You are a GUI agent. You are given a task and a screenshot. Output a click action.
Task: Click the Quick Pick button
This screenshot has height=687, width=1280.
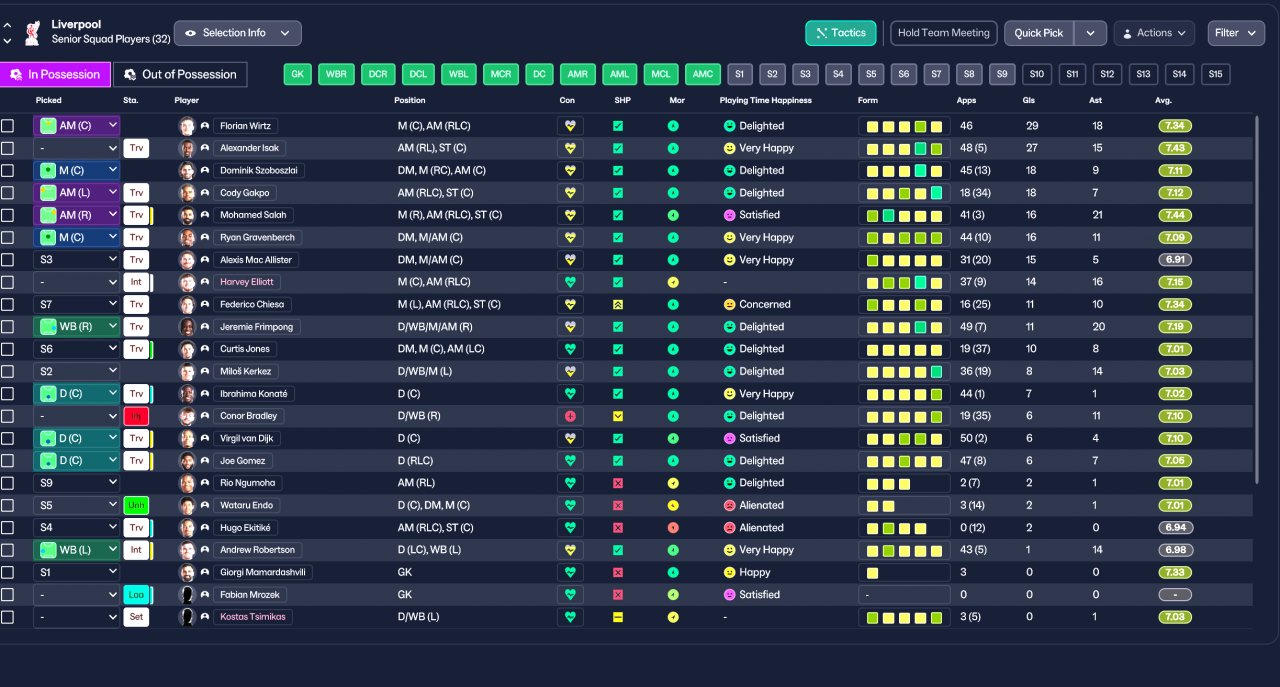pos(1039,33)
